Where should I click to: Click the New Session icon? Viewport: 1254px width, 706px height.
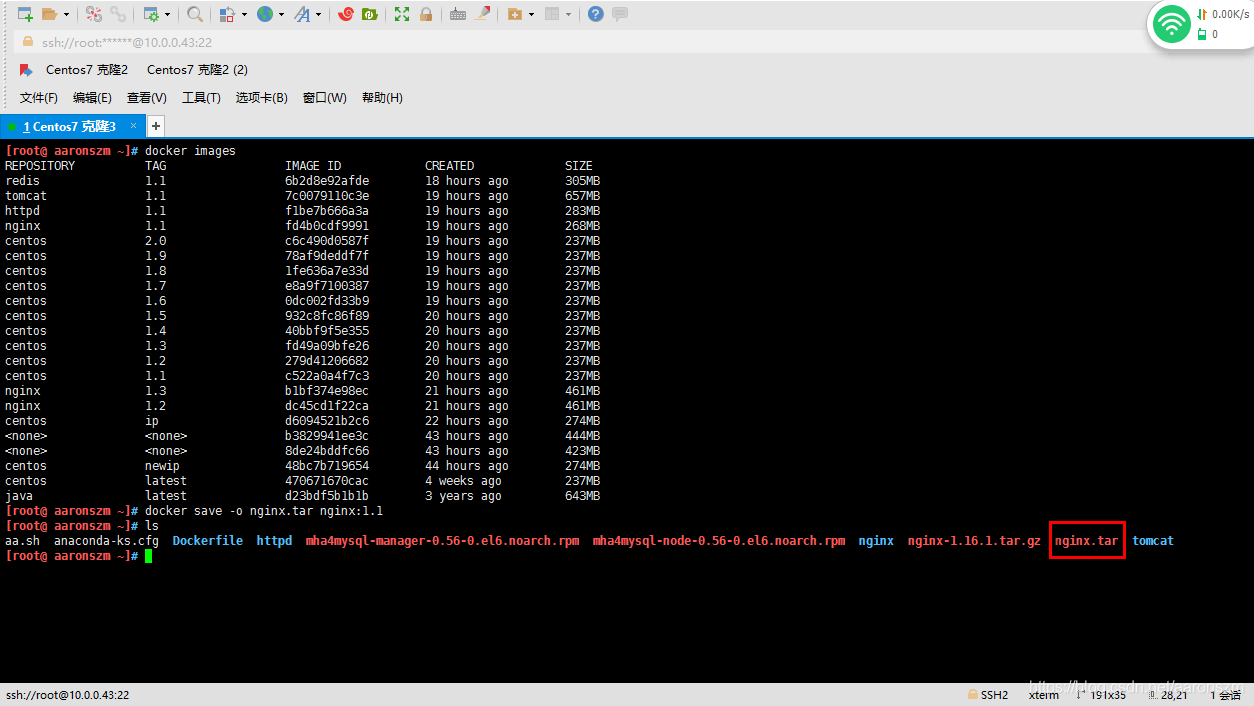(24, 14)
